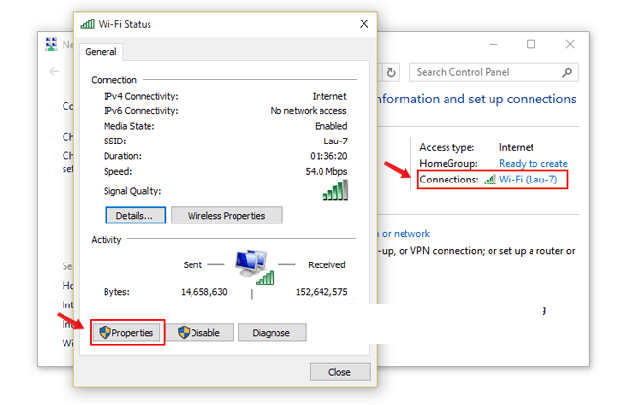
Task: Close the Control Panel window
Action: pos(570,44)
